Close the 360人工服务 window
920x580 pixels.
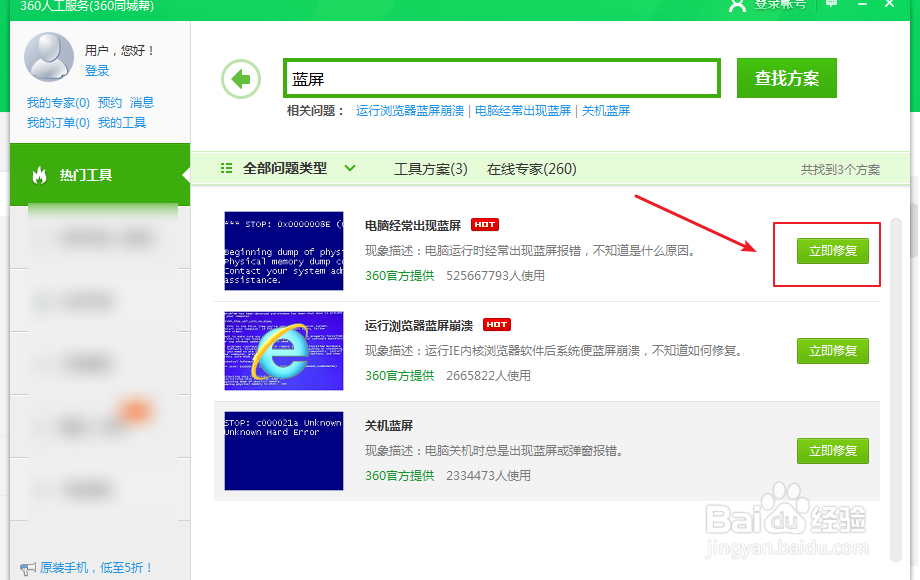point(889,4)
